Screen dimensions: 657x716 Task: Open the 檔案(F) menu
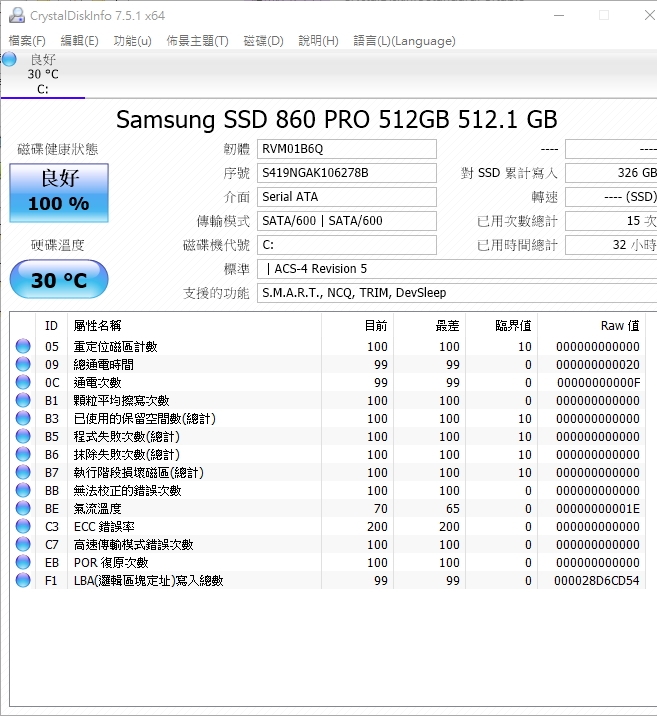tap(27, 41)
